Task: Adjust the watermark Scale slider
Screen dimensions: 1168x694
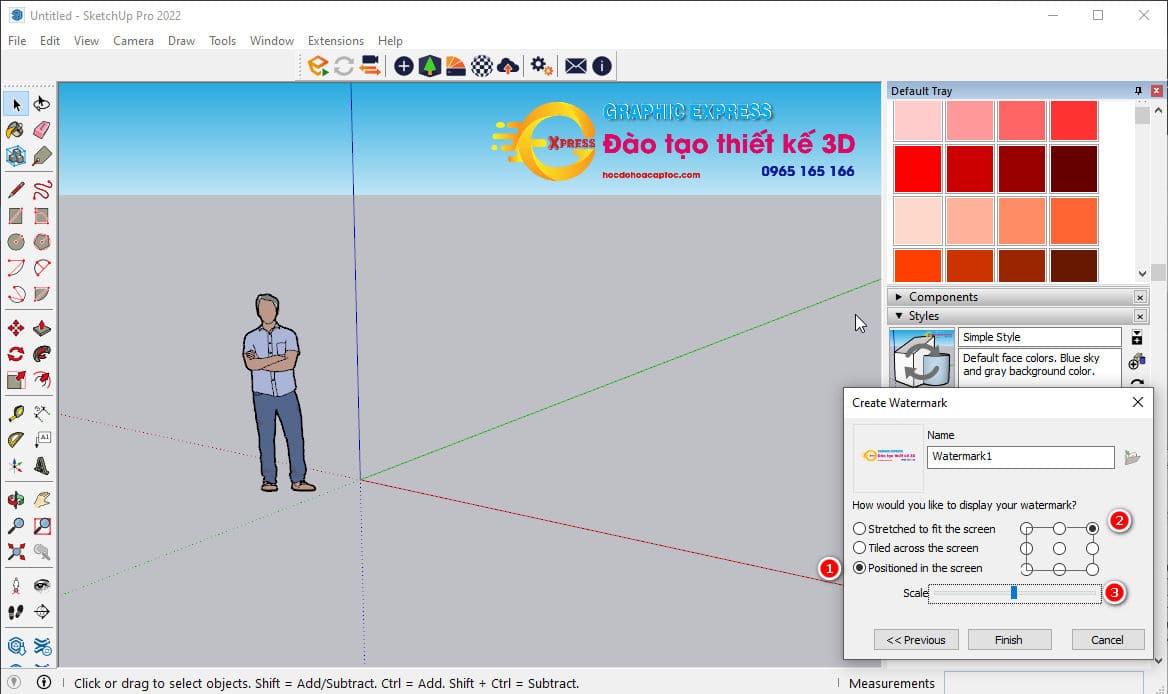Action: coord(1012,593)
